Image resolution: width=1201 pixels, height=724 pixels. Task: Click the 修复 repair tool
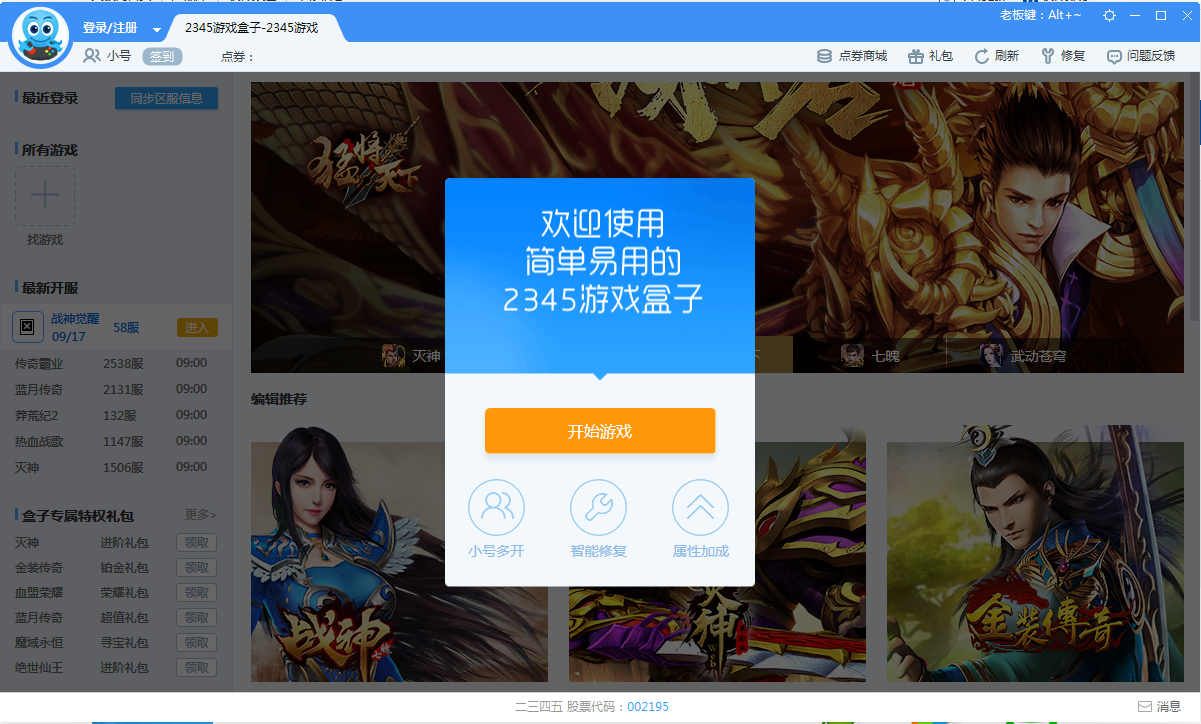[x=1063, y=56]
